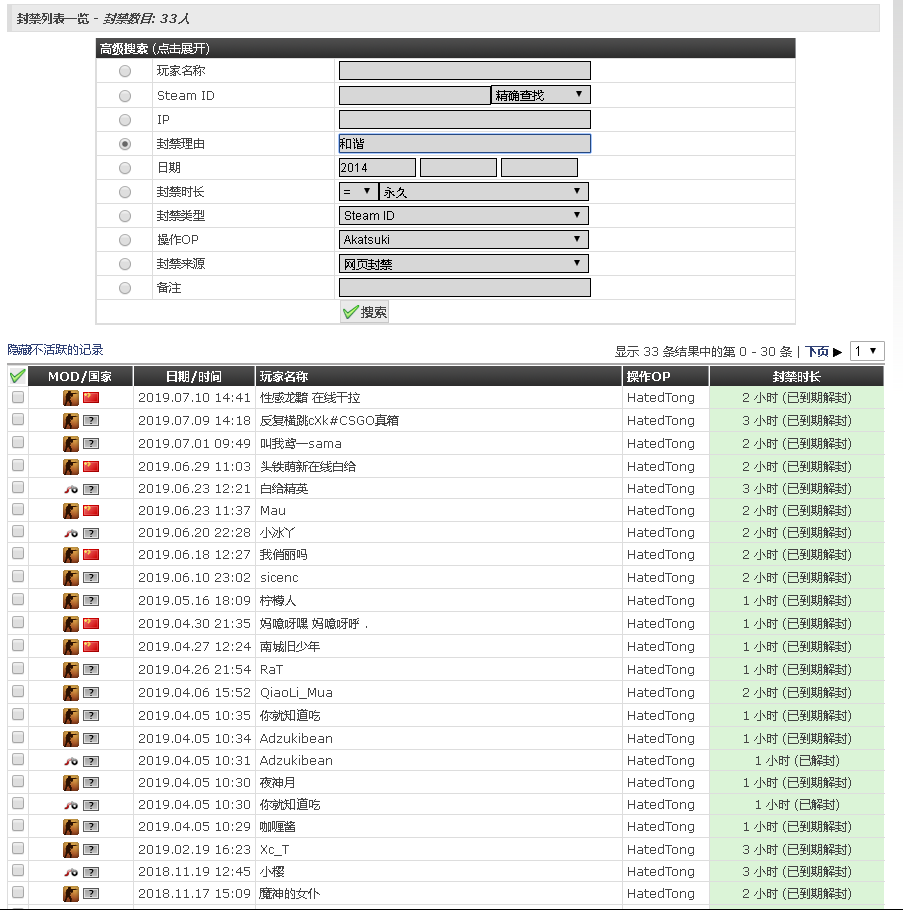Click the China flag in the 南城旧少年 row
The width and height of the screenshot is (903, 910).
coord(91,646)
